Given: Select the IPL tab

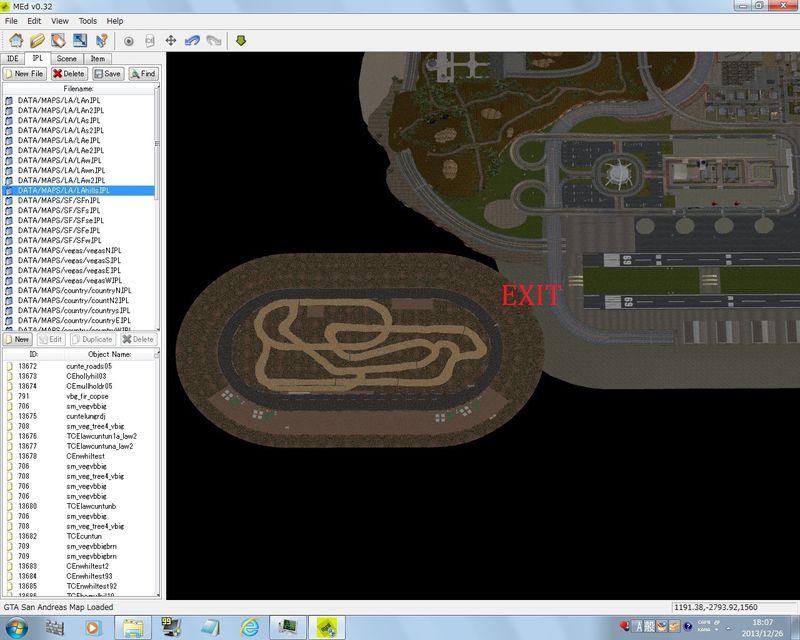Looking at the screenshot, I should point(38,58).
